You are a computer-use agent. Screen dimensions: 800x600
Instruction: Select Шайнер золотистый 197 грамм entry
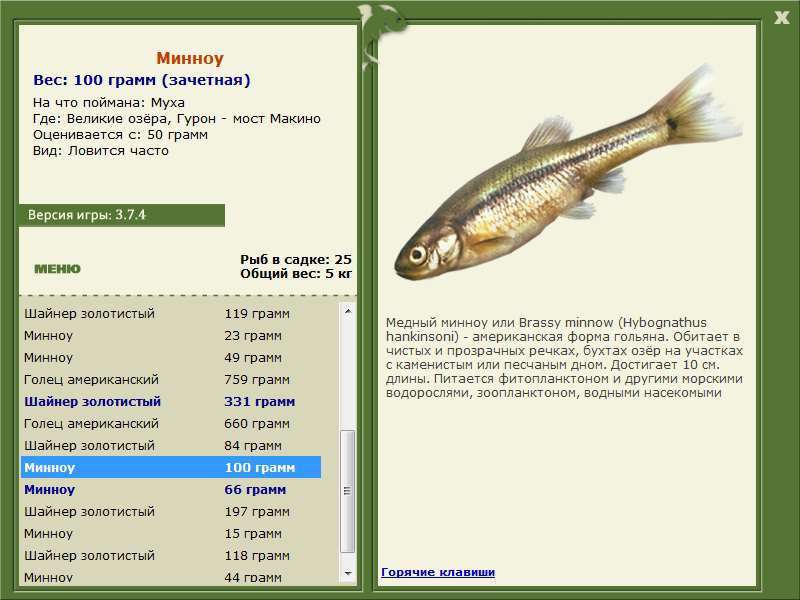[171, 511]
